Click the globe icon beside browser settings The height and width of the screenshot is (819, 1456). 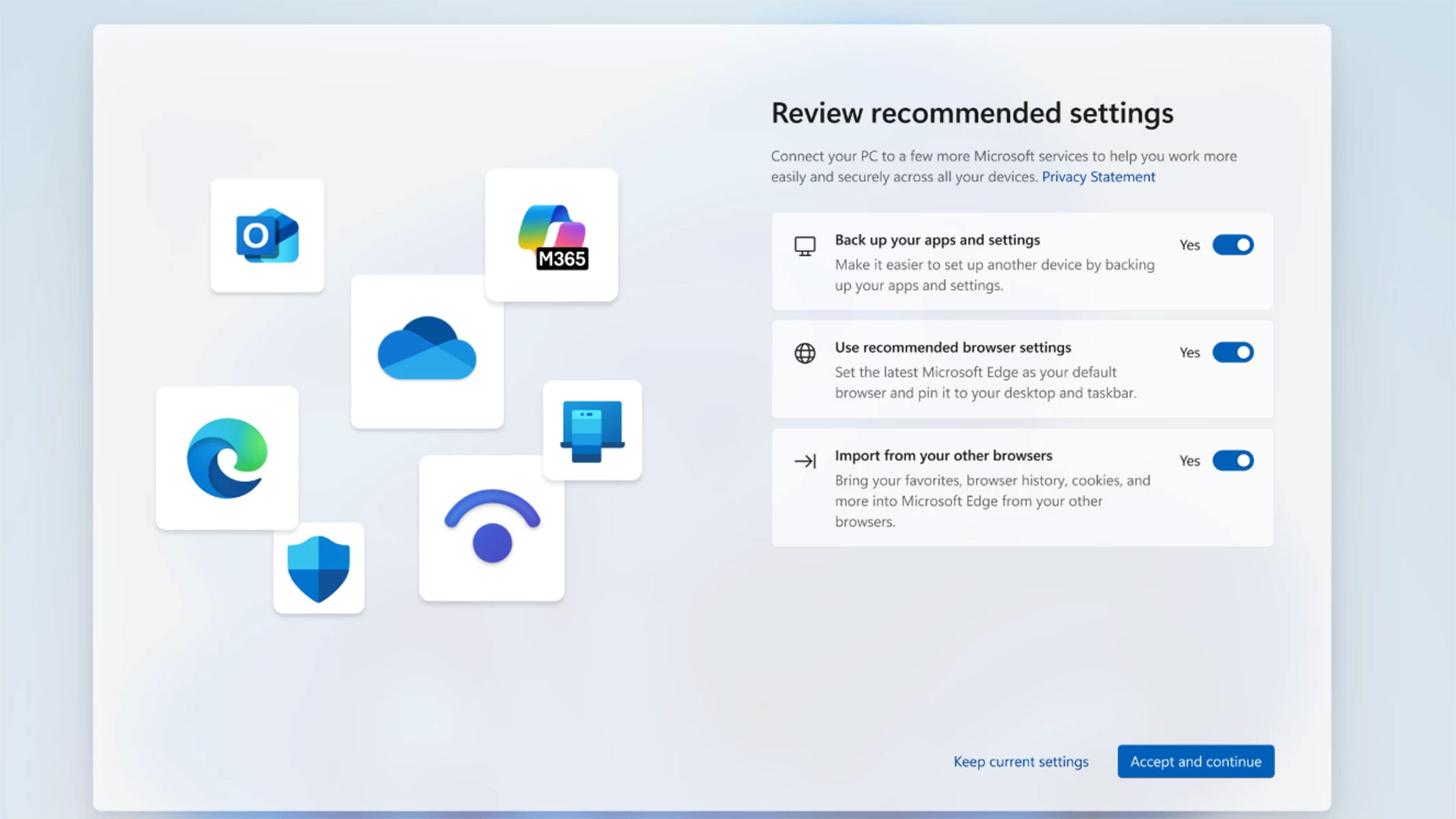pyautogui.click(x=805, y=353)
